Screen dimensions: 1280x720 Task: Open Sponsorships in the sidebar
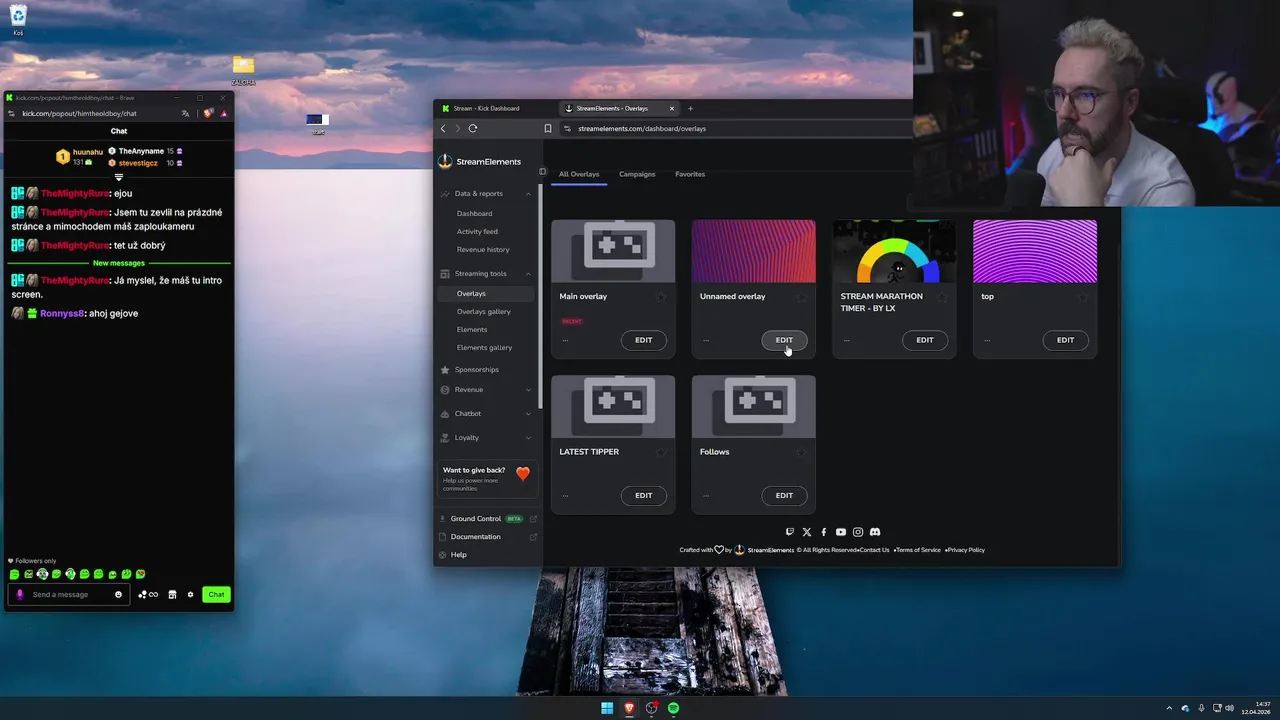click(x=476, y=369)
